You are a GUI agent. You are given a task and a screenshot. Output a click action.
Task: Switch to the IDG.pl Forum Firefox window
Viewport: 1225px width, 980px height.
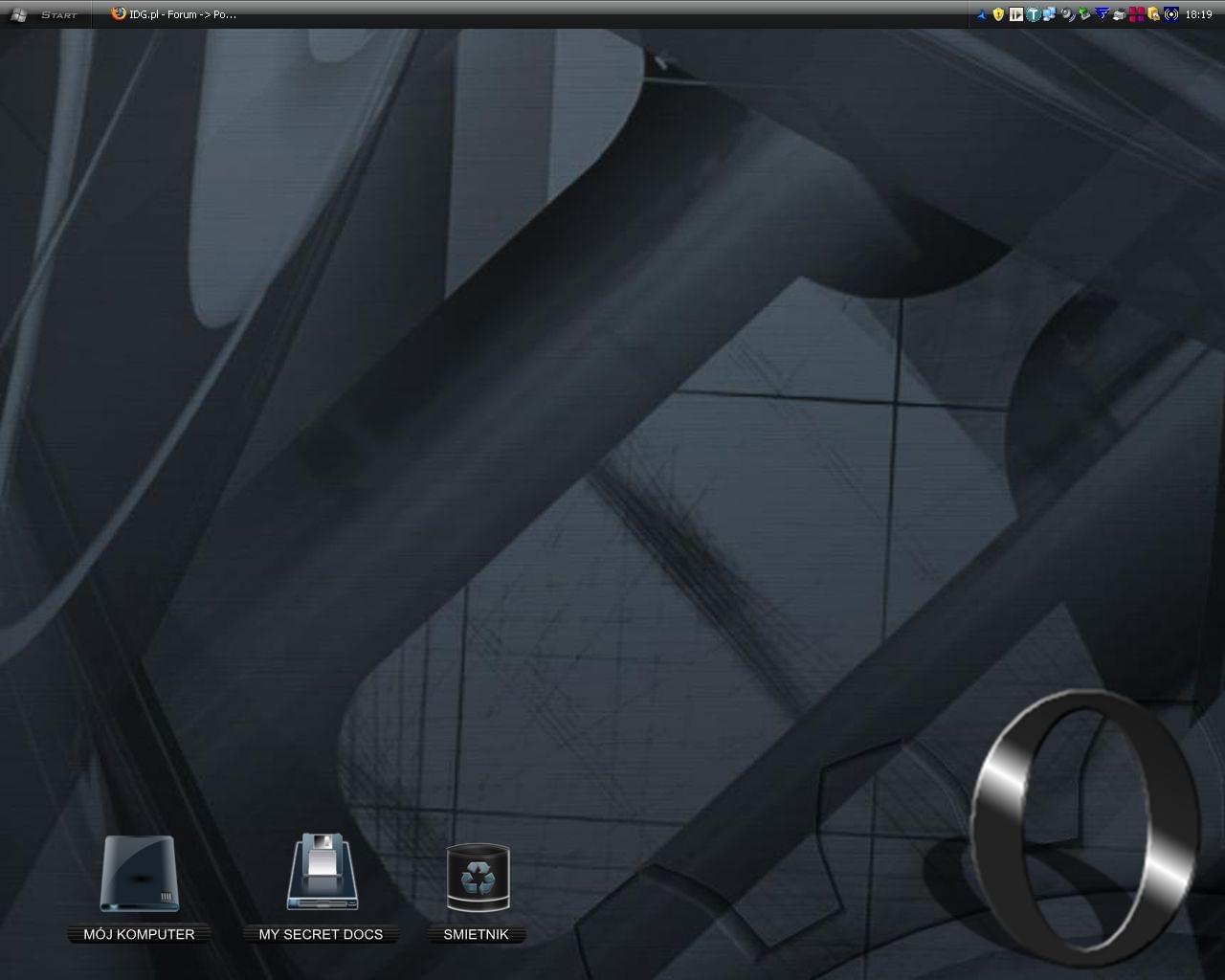[x=174, y=14]
